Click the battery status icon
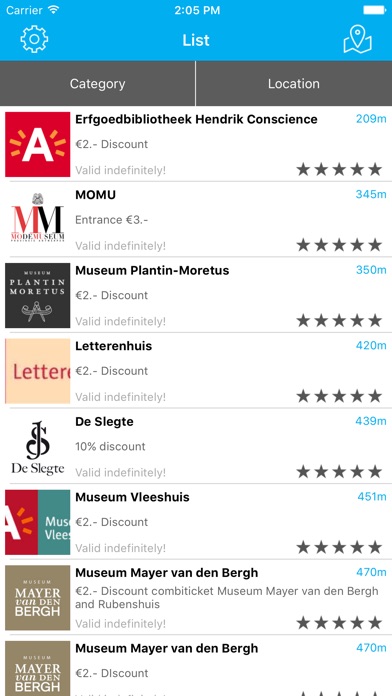This screenshot has height=696, width=392. coord(375,10)
